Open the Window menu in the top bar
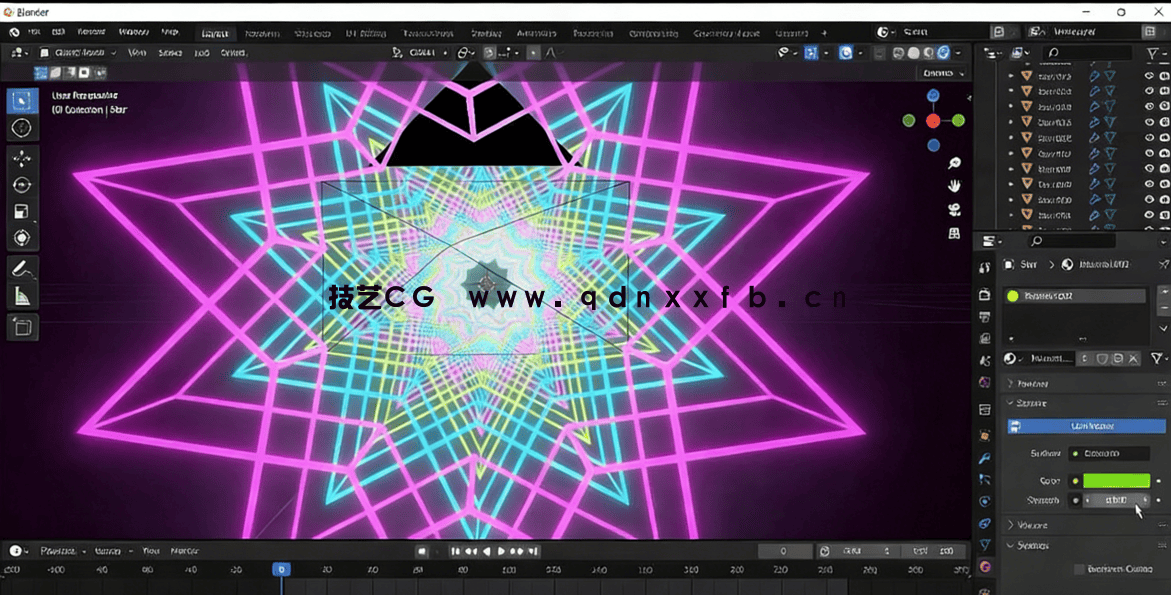The width and height of the screenshot is (1171, 595). tap(134, 33)
